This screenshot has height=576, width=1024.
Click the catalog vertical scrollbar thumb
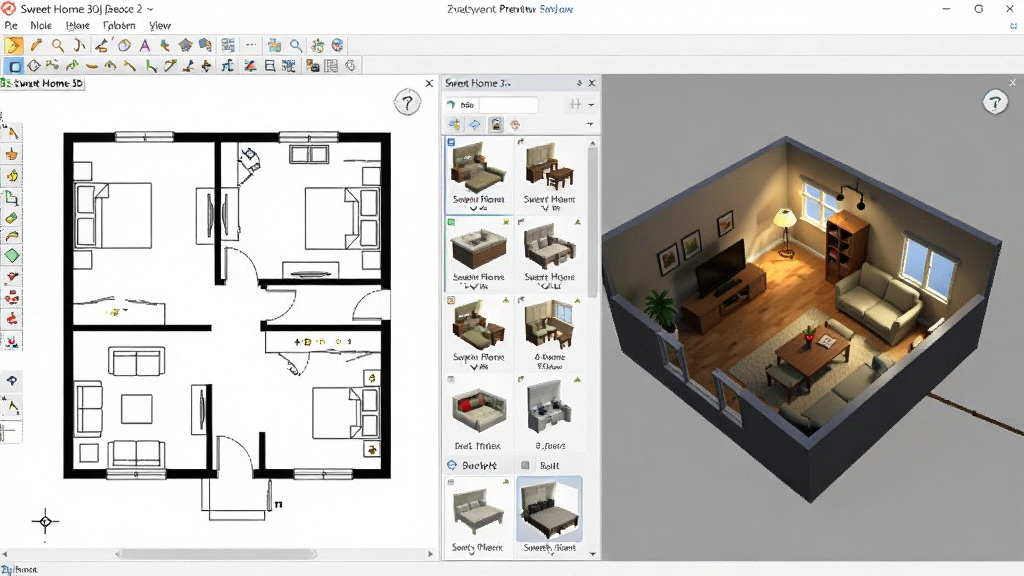click(592, 222)
